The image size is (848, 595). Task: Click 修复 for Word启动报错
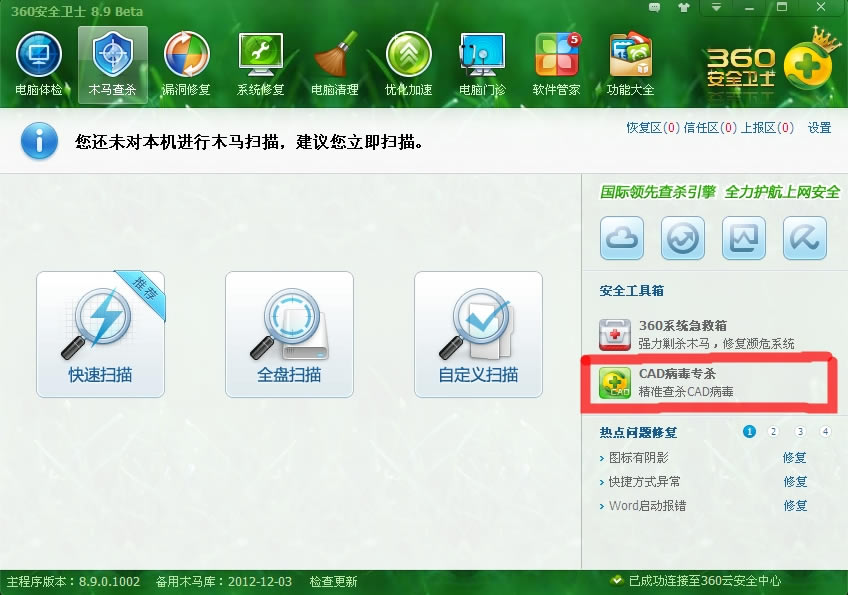(795, 505)
